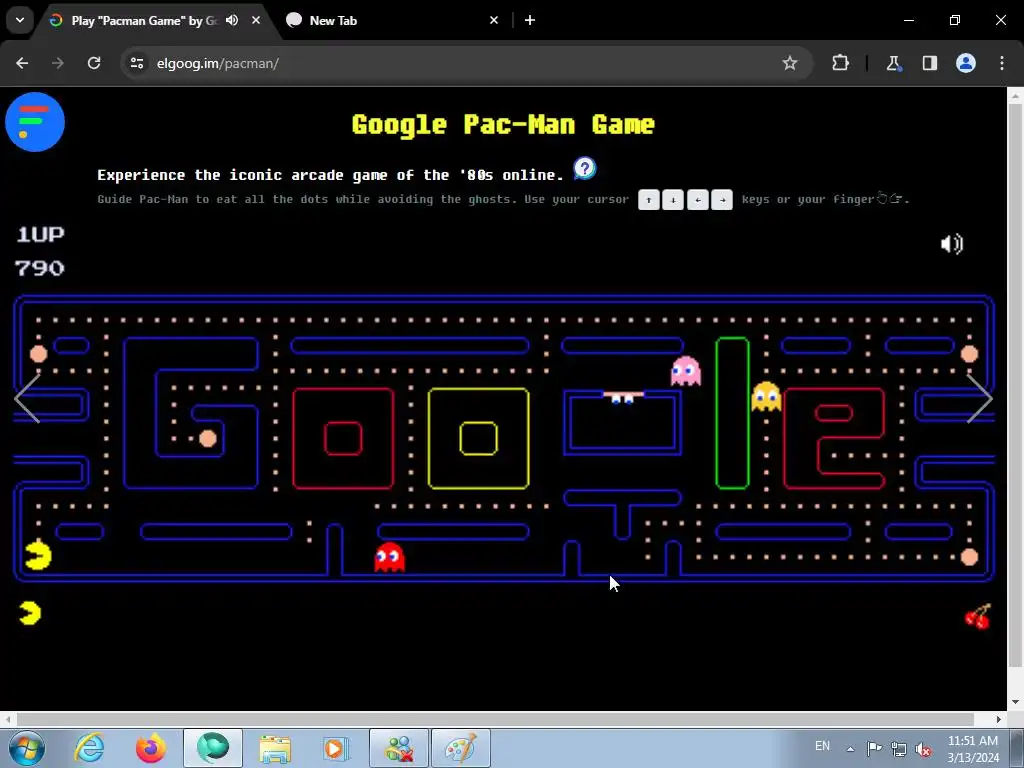Click the down arrow key button

pyautogui.click(x=673, y=200)
